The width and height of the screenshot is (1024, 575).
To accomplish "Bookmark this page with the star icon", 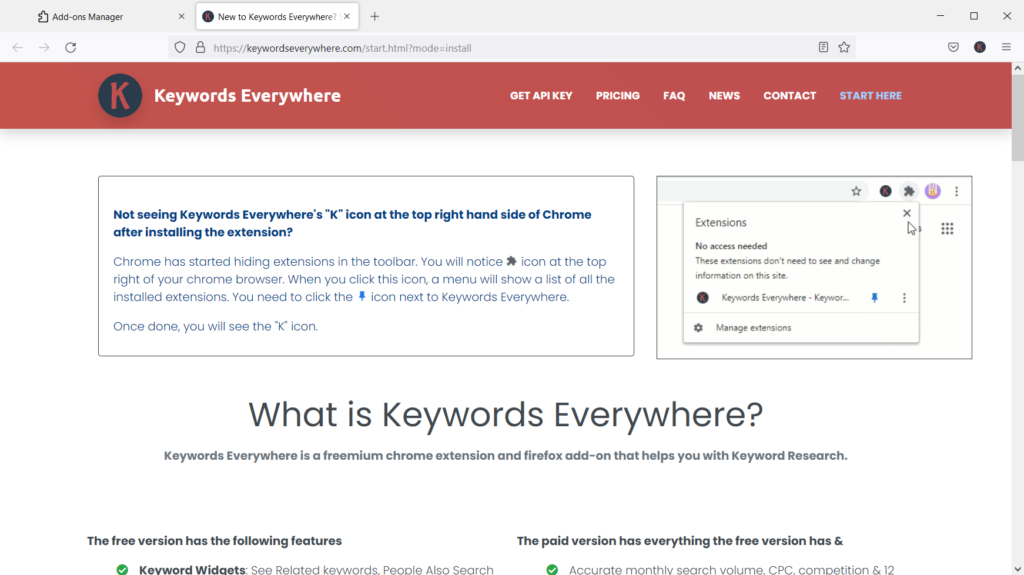I will [844, 47].
